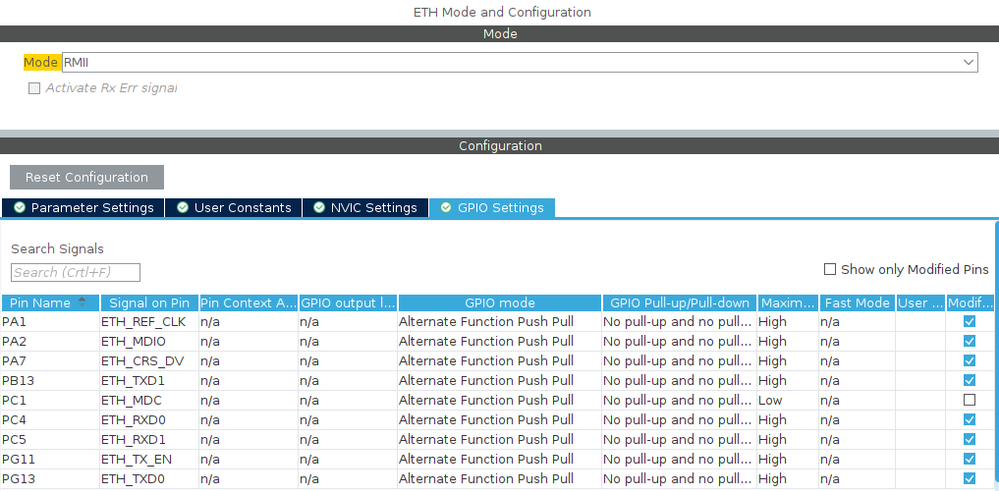Click GPIO Pull-up/Pull-down column header
Image resolution: width=999 pixels, height=491 pixels.
(679, 303)
